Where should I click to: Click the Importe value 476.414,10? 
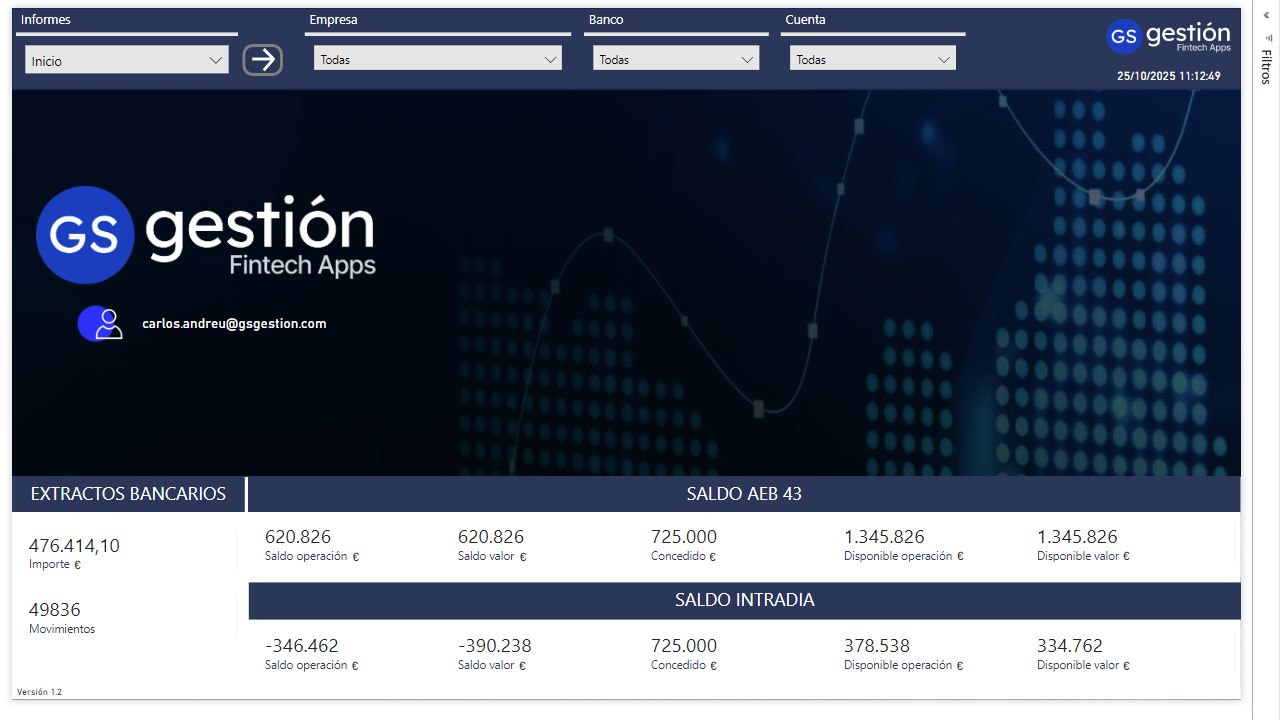(74, 545)
